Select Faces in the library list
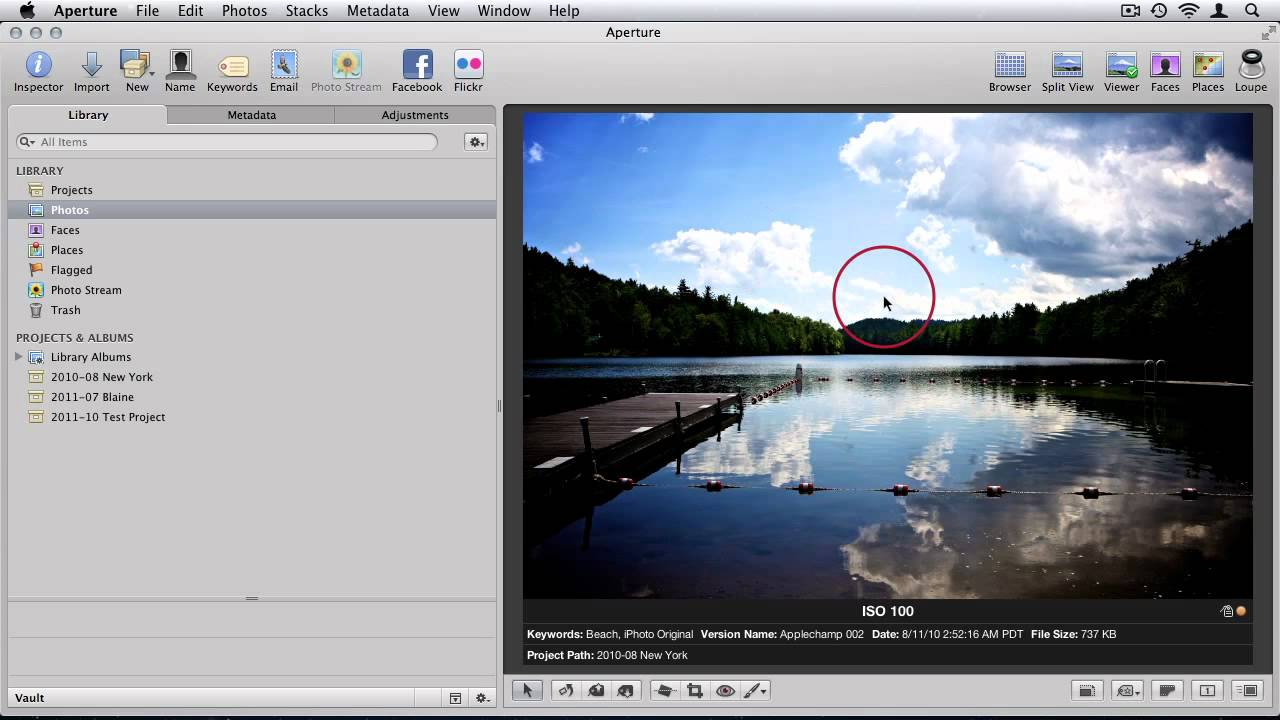This screenshot has height=720, width=1280. pyautogui.click(x=252, y=230)
